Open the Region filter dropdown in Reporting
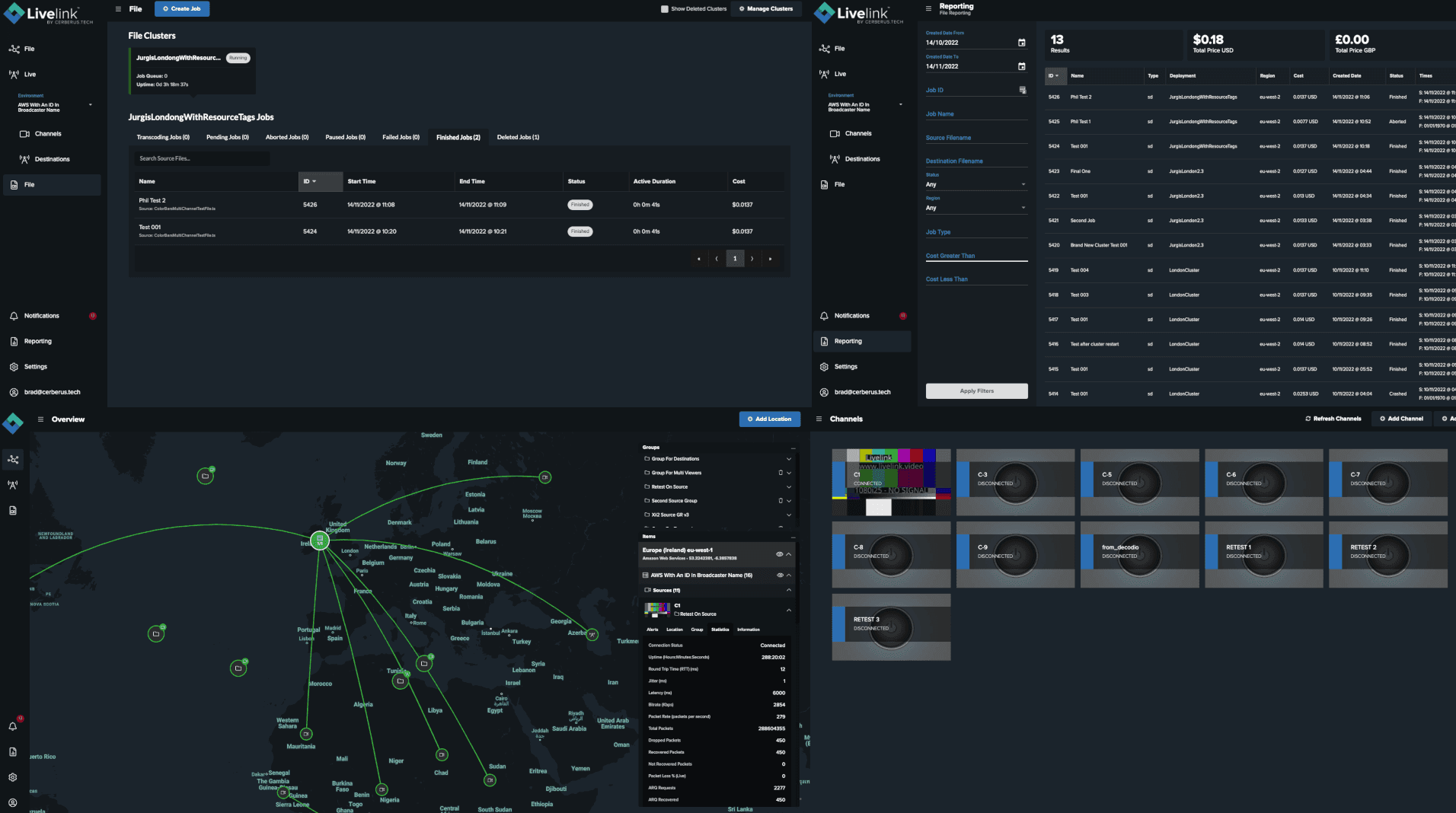Viewport: 1456px width, 813px height. click(976, 208)
